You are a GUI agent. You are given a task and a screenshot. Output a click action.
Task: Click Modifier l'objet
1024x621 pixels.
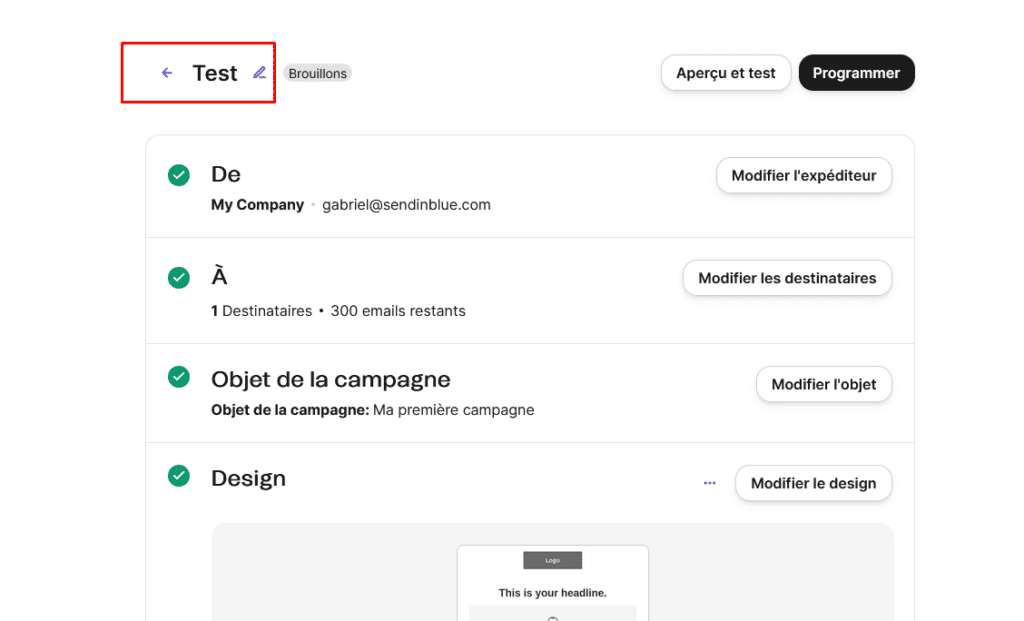tap(824, 384)
